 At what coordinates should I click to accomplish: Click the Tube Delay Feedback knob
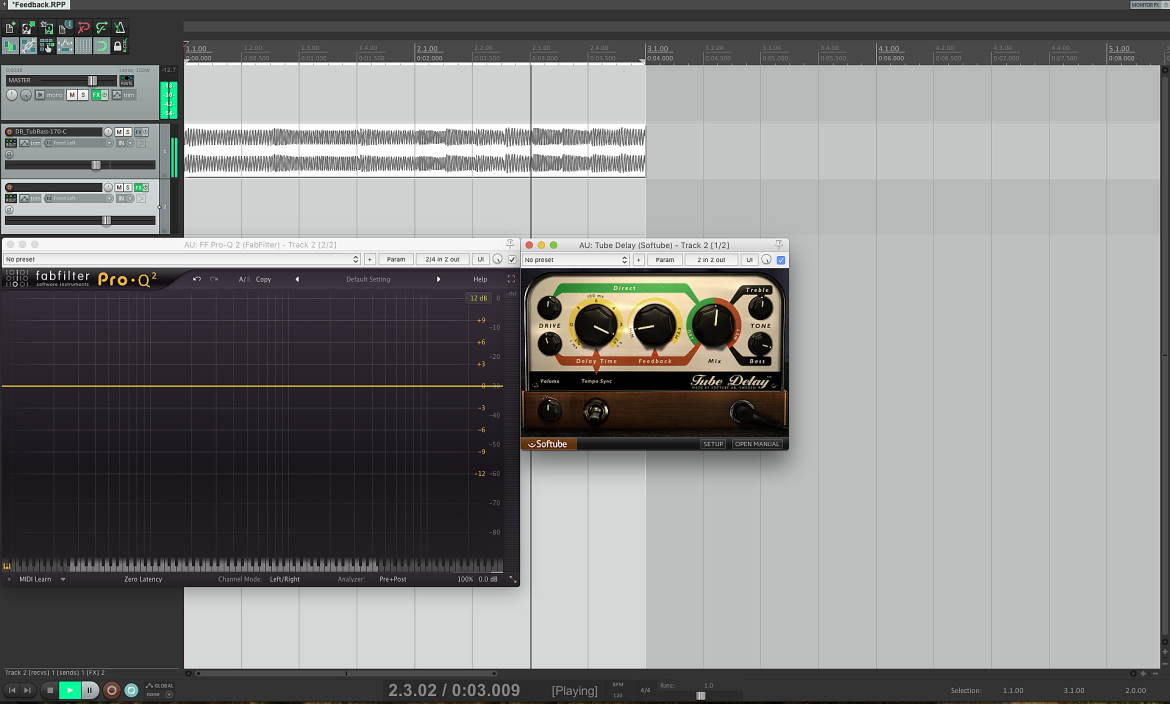(x=654, y=325)
